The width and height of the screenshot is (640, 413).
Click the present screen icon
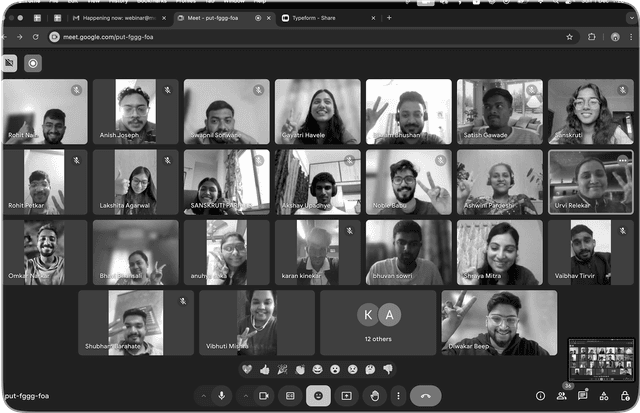click(347, 396)
